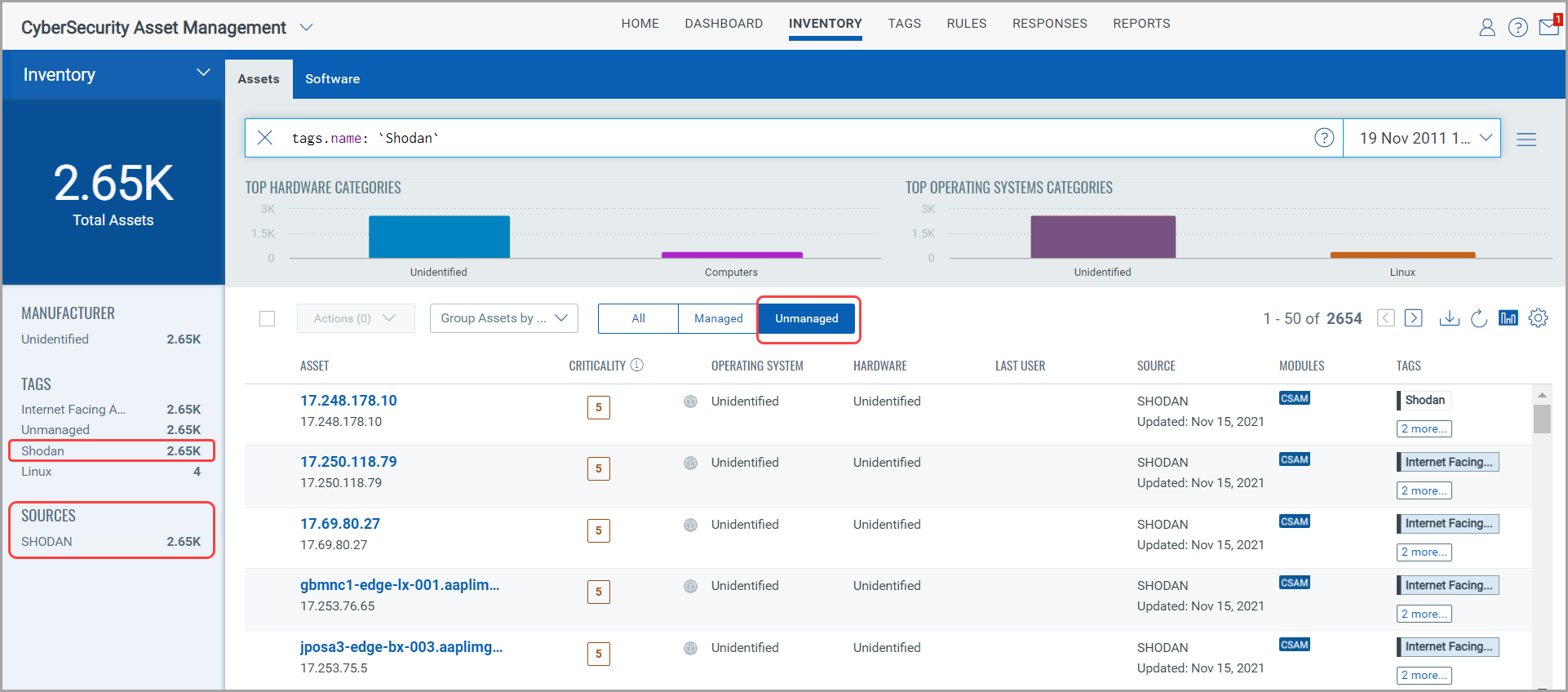Expand 2 more tags for gbmnc1-edge-lx-001
1568x692 pixels.
point(1424,614)
